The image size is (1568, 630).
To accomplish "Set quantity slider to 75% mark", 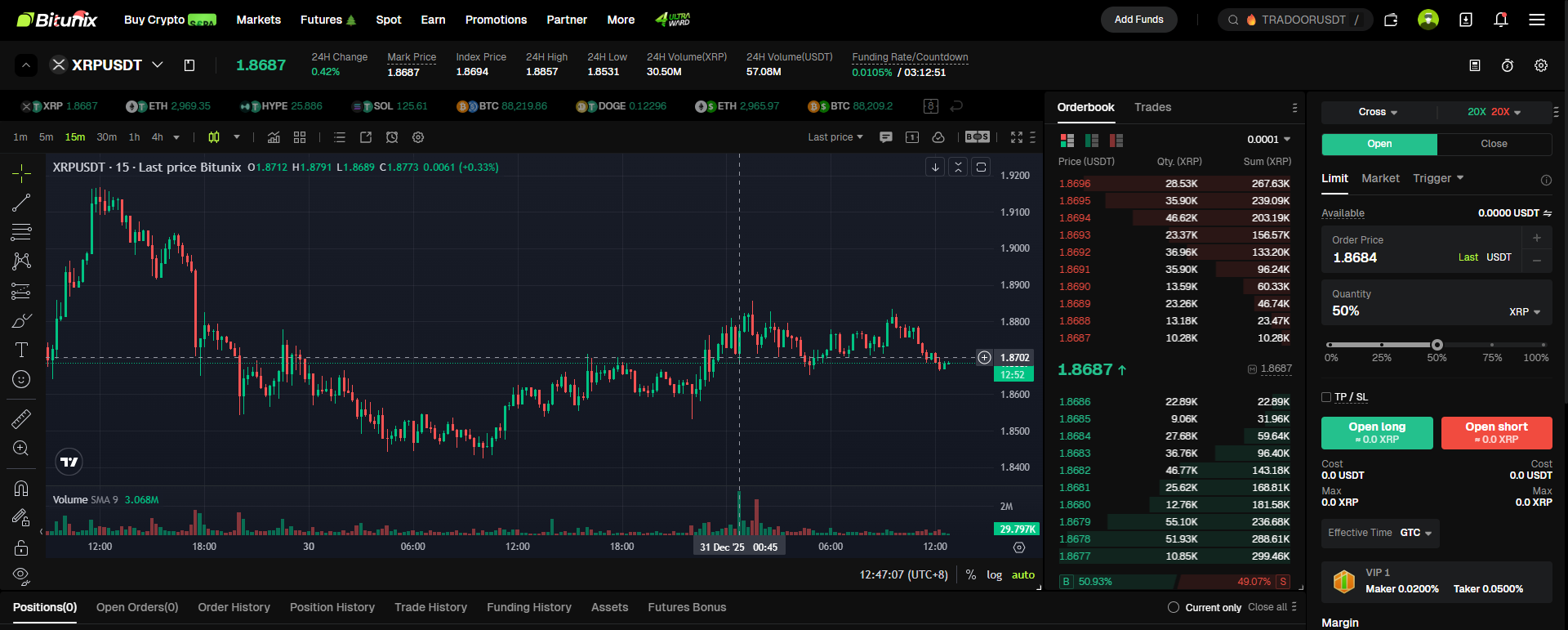I will point(1492,345).
